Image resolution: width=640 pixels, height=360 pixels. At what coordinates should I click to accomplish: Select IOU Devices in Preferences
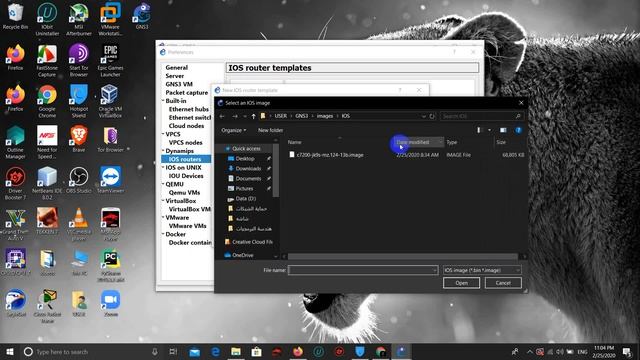[x=186, y=176]
